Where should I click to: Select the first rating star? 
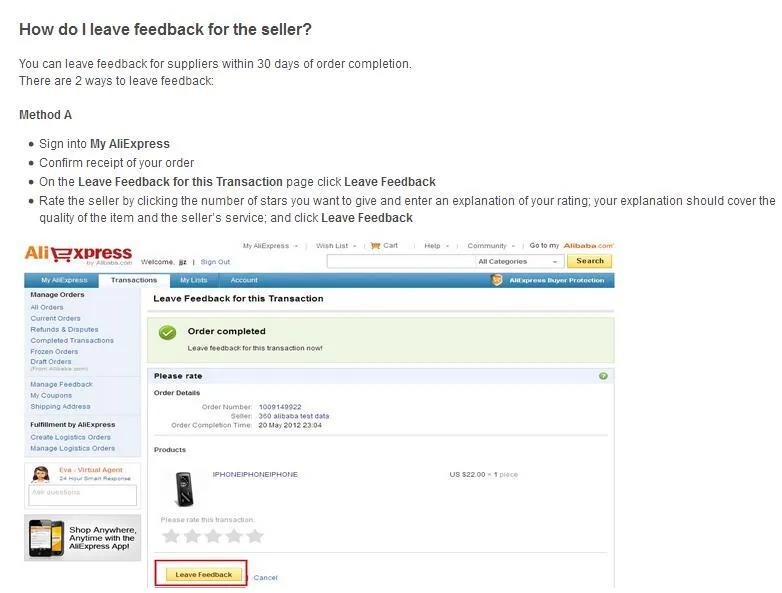(171, 536)
